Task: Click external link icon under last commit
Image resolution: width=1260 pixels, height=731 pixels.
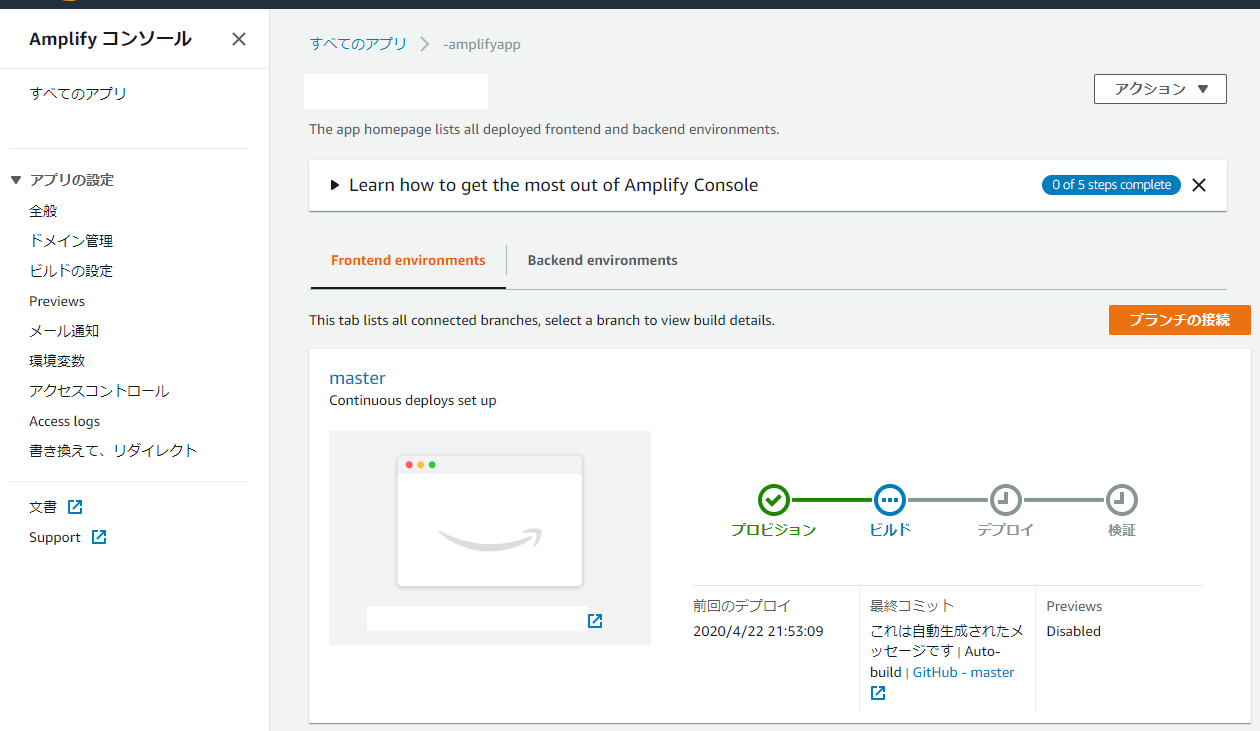Action: coord(878,693)
